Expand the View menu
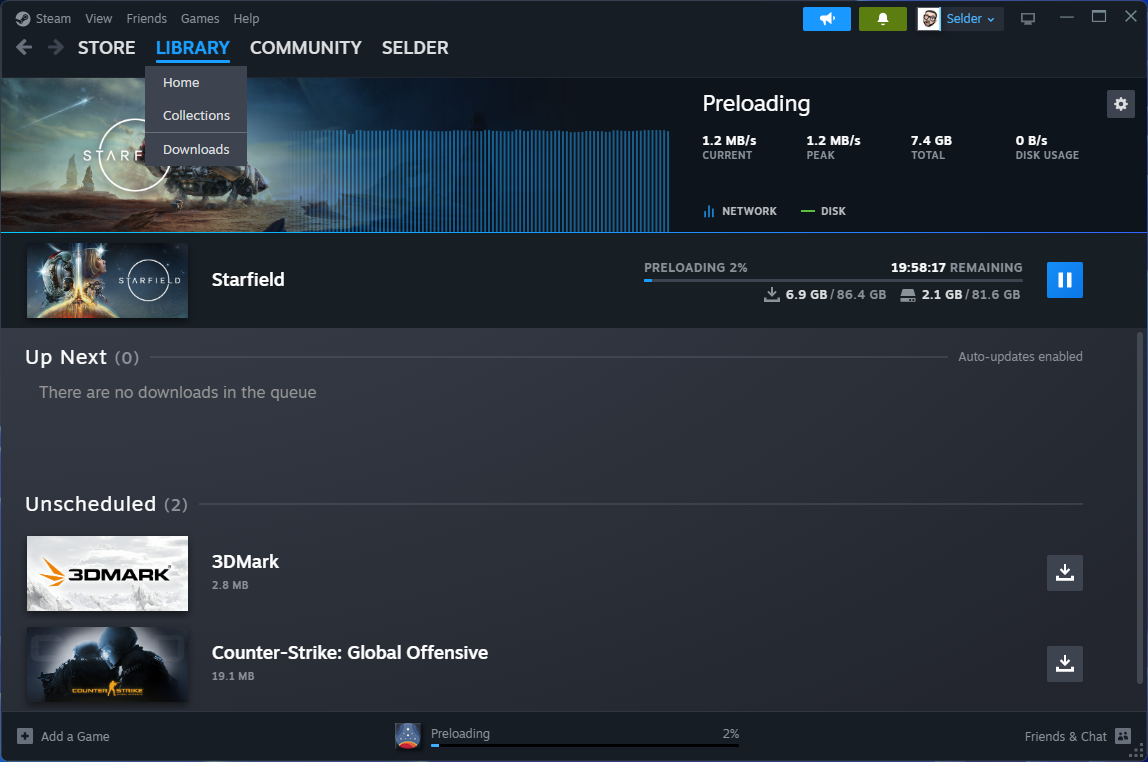 pyautogui.click(x=99, y=18)
